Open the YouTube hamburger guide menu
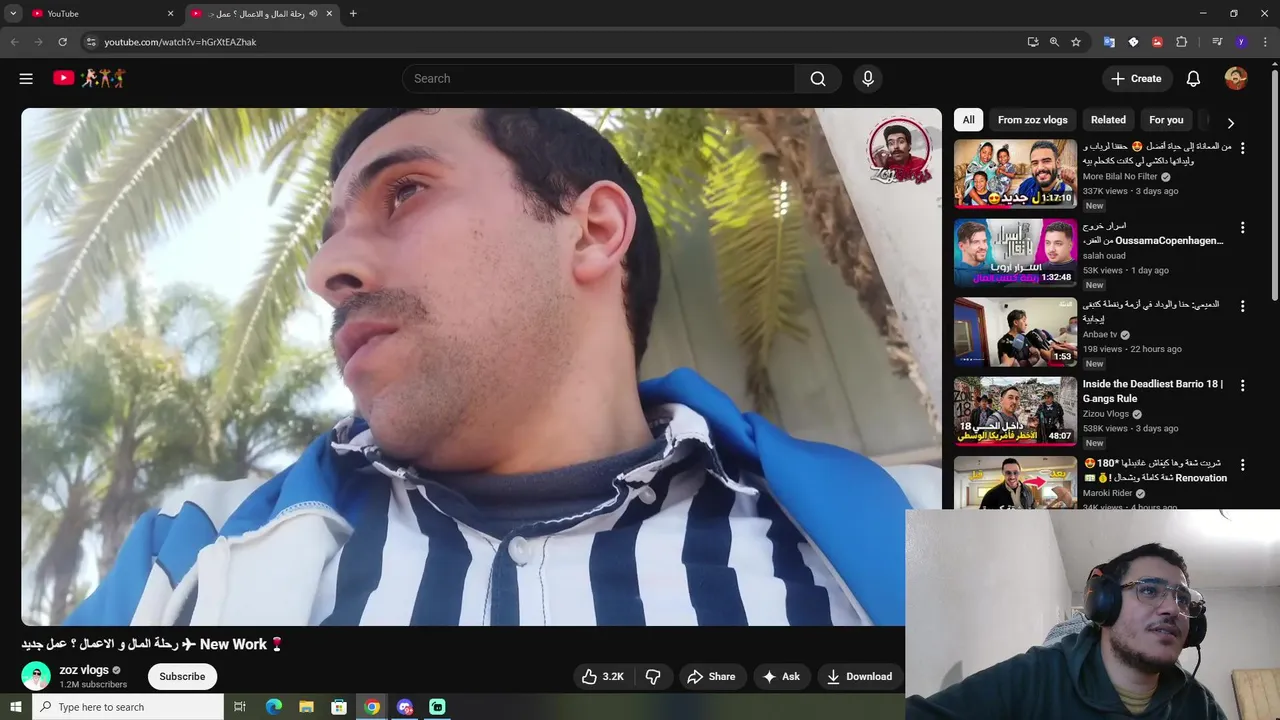This screenshot has width=1280, height=720. coord(26,78)
